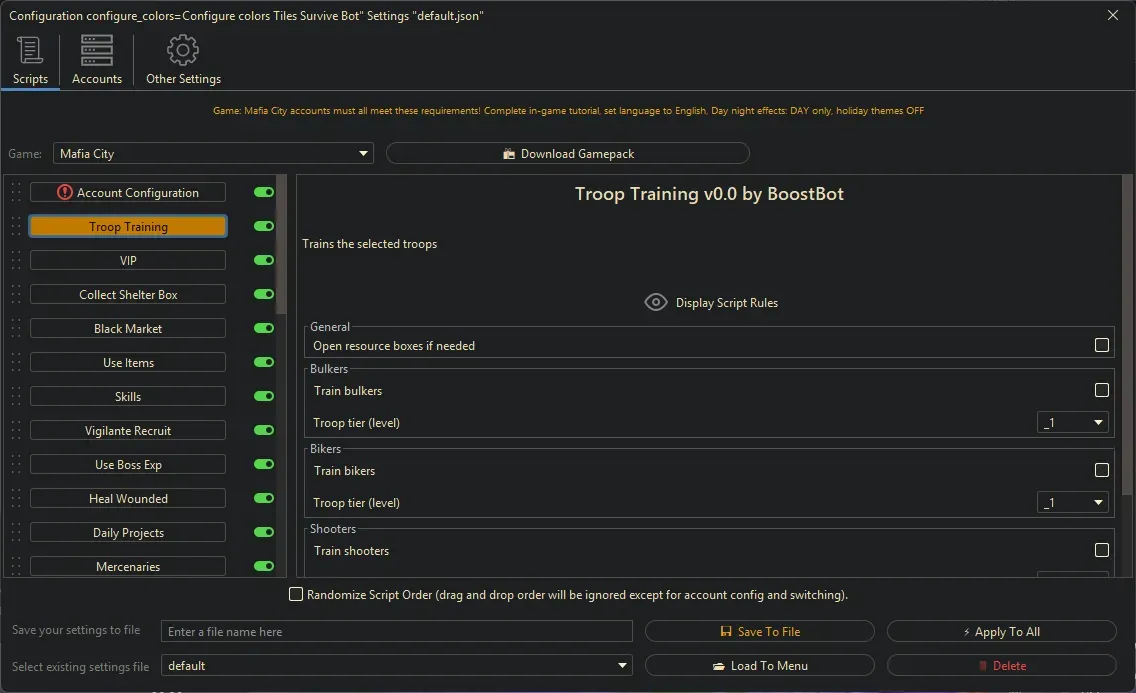1136x693 pixels.
Task: Open the Scripts tab icon
Action: tap(30, 50)
